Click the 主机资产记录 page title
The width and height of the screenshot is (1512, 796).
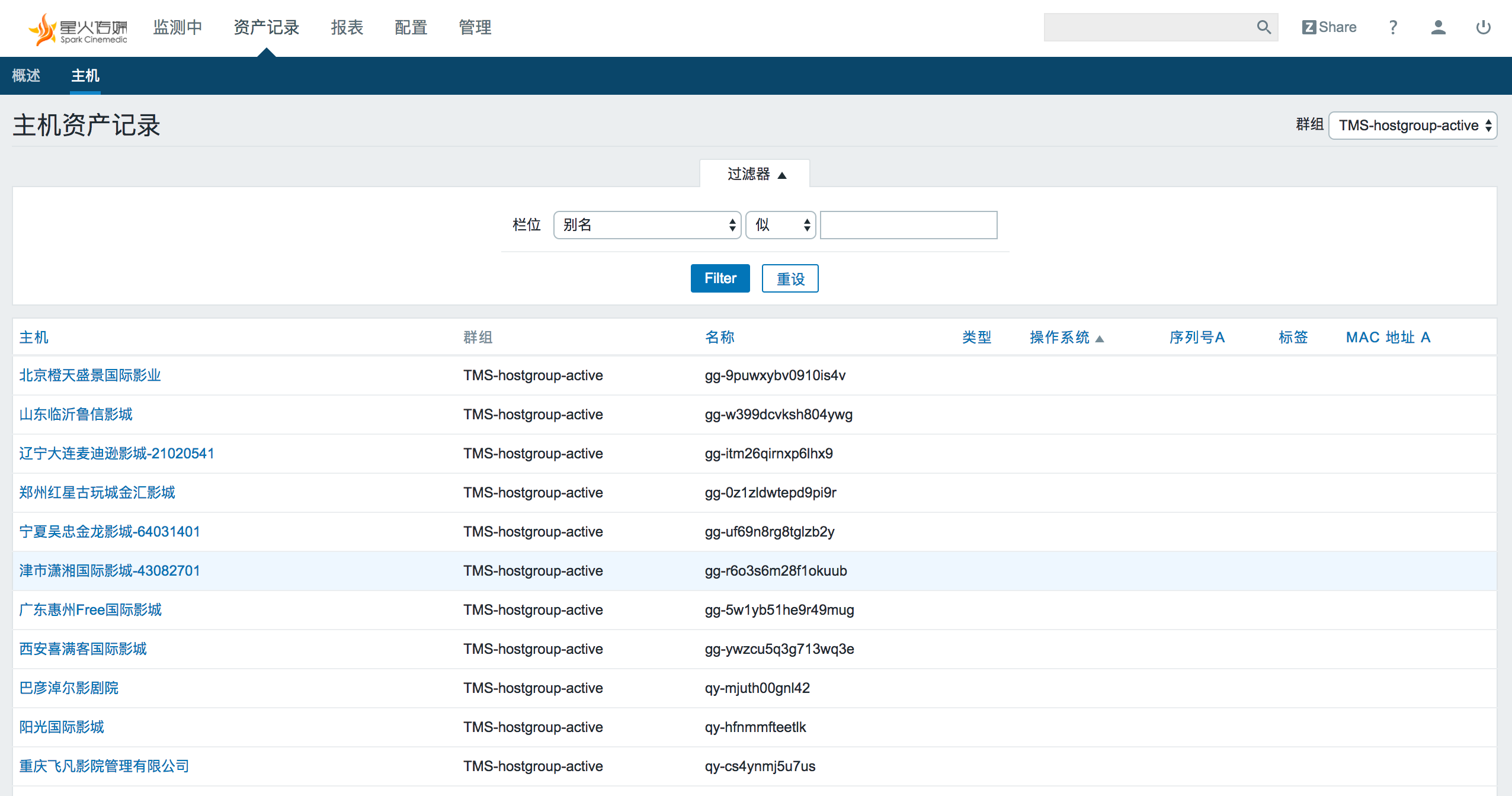pyautogui.click(x=87, y=126)
